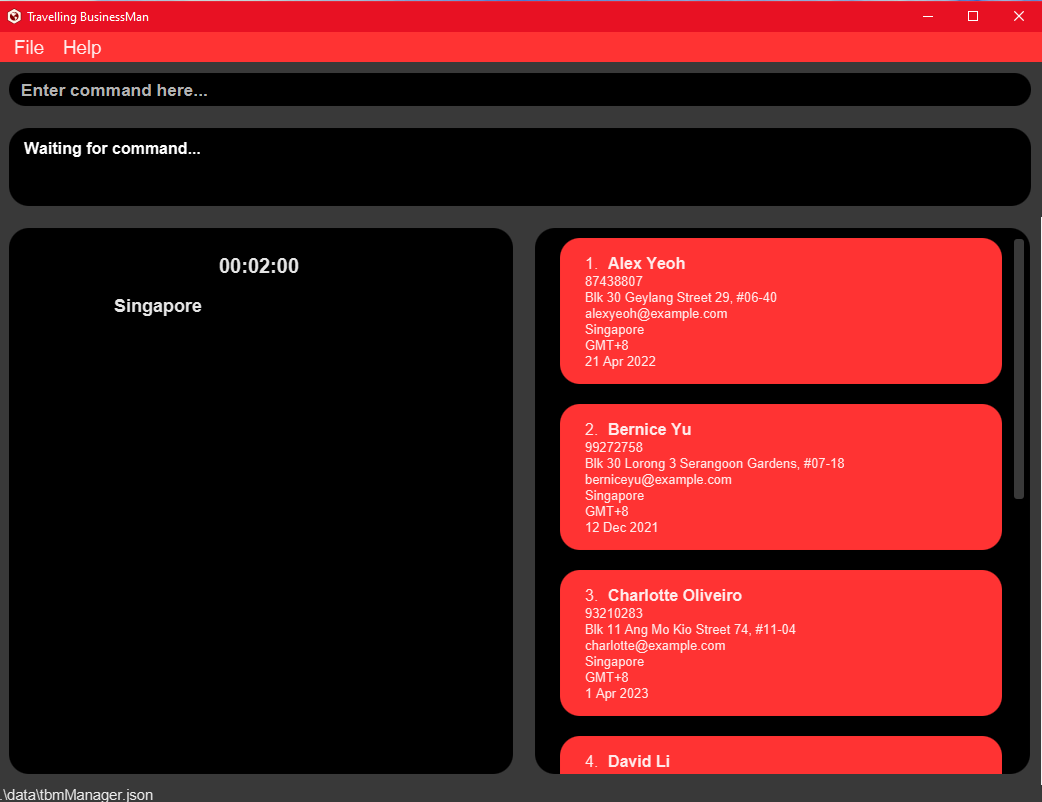Image resolution: width=1042 pixels, height=802 pixels.
Task: Click the date 21 Apr 2022
Action: [x=620, y=361]
